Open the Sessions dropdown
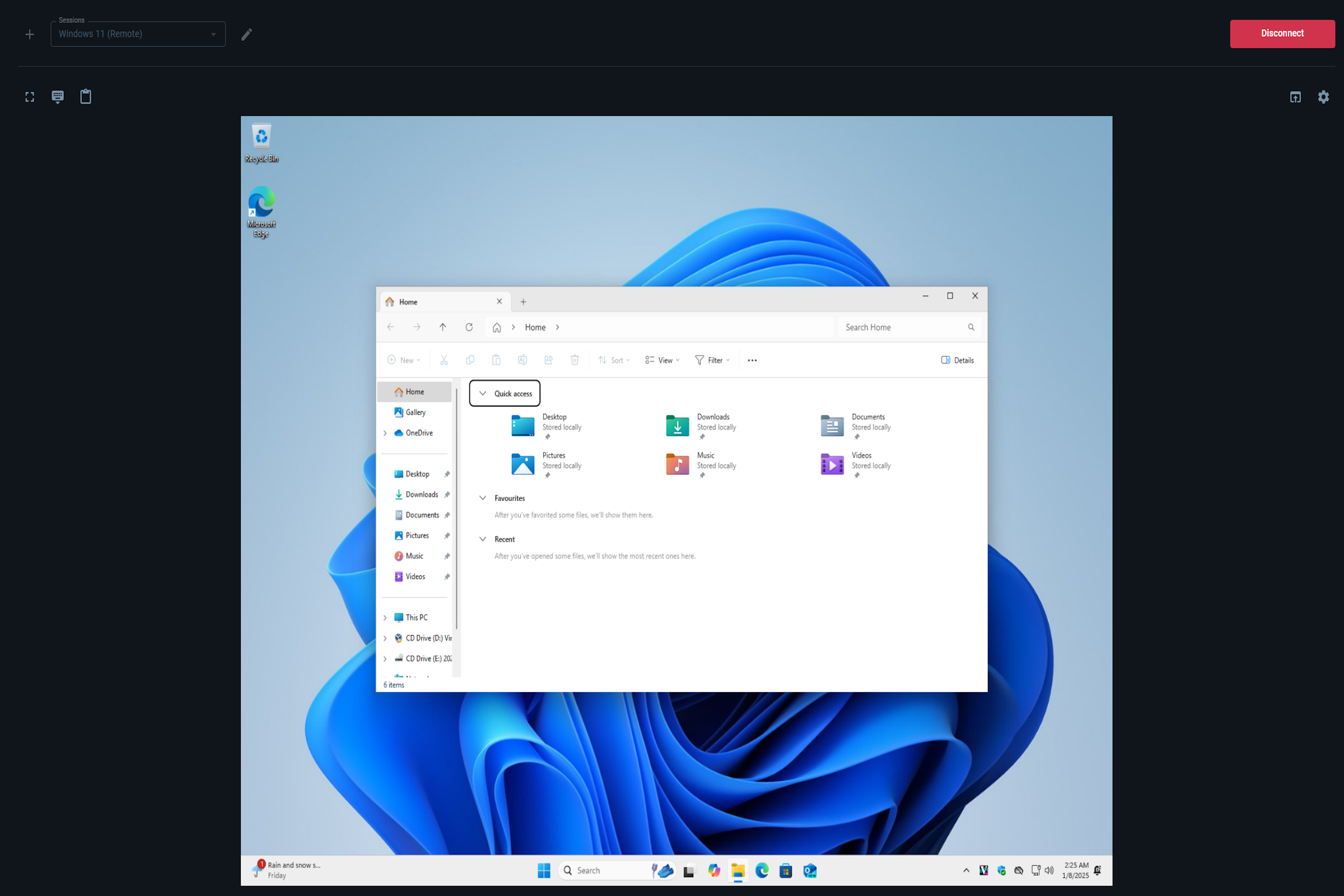This screenshot has height=896, width=1344. [138, 34]
